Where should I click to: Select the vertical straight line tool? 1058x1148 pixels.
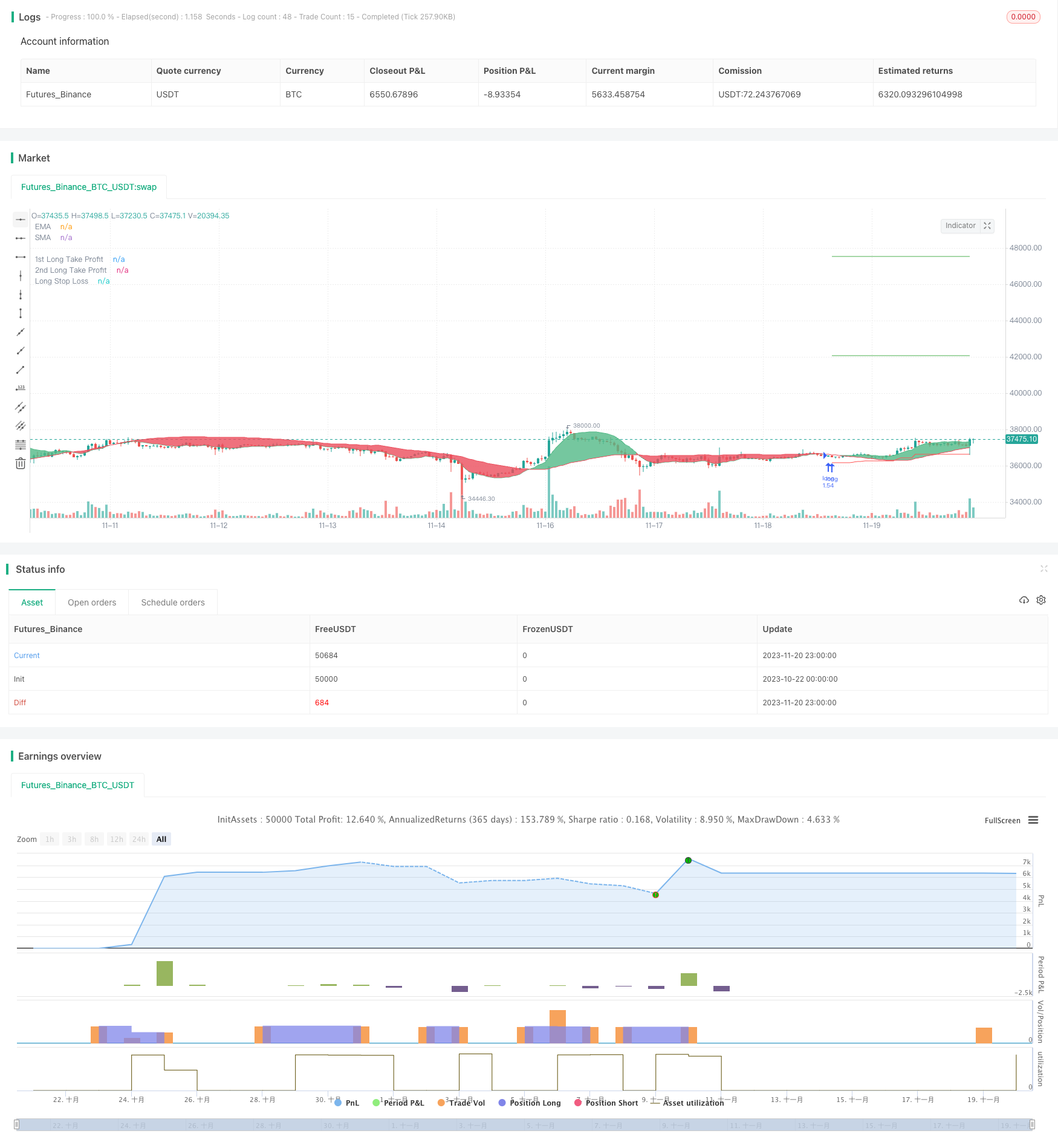21,276
